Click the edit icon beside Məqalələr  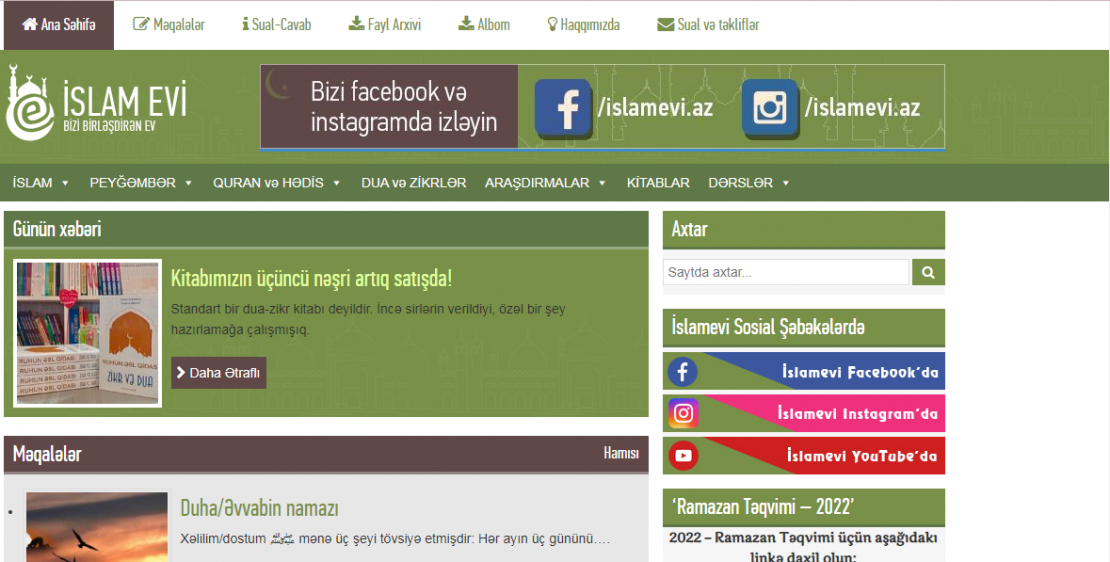(x=142, y=25)
